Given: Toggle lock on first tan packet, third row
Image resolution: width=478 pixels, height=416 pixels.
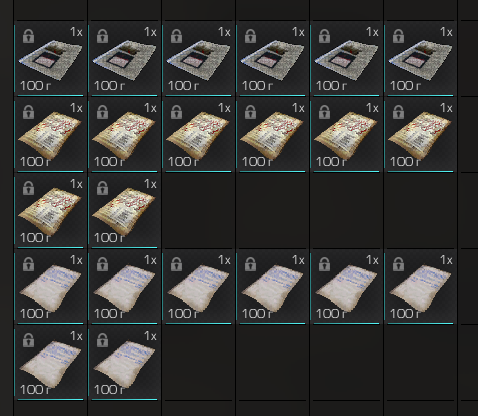Looking at the screenshot, I should click(28, 188).
